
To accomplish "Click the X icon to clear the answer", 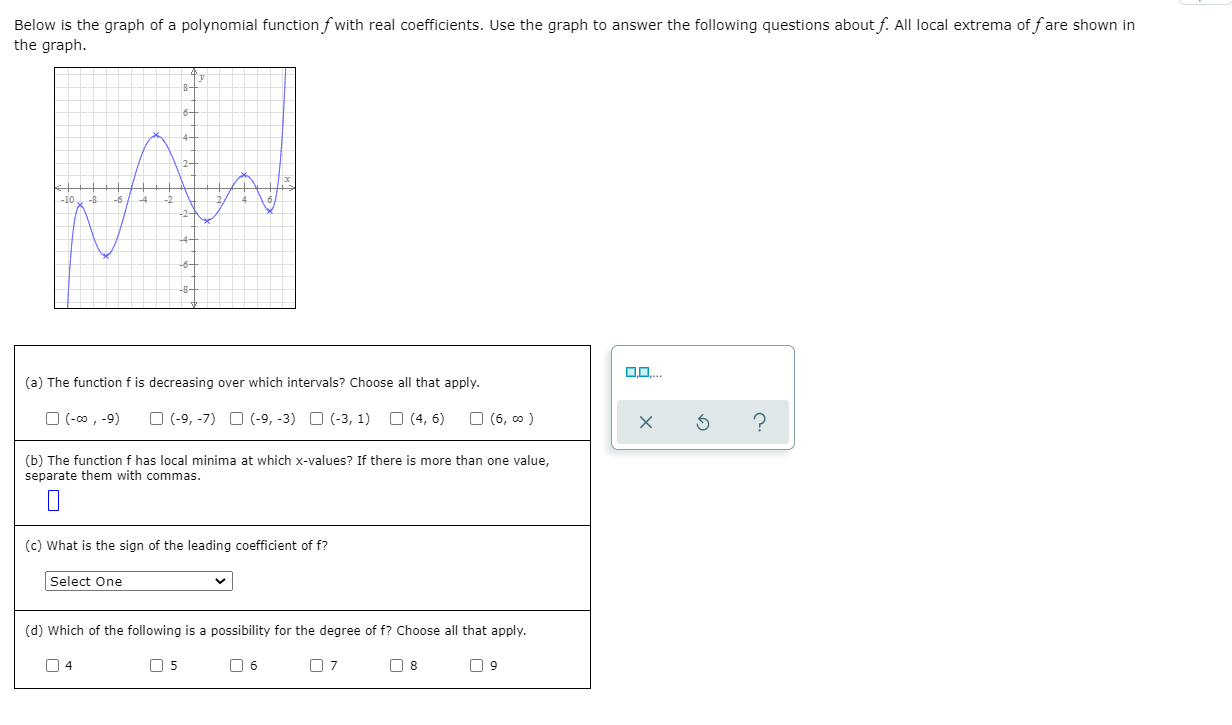I will point(644,422).
